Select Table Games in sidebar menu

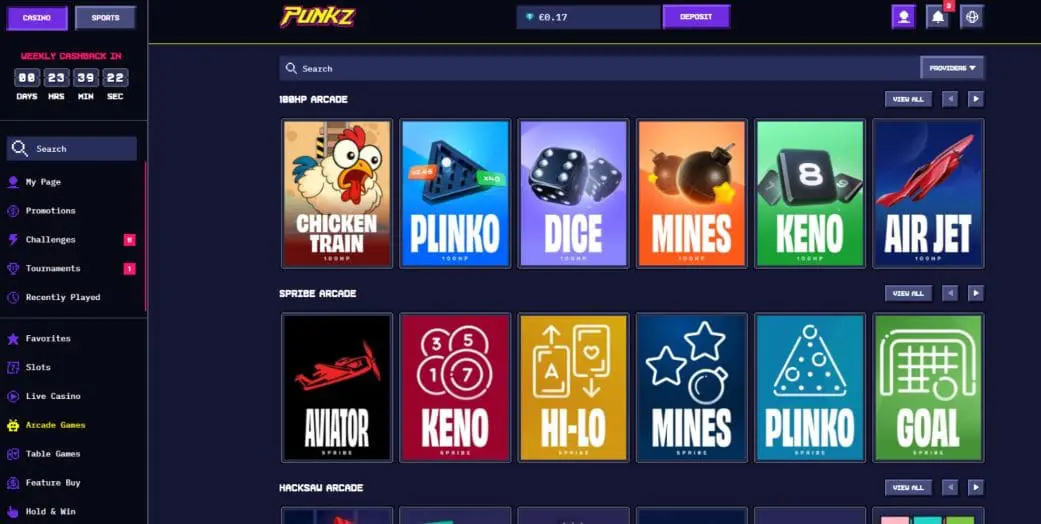[x=53, y=454]
